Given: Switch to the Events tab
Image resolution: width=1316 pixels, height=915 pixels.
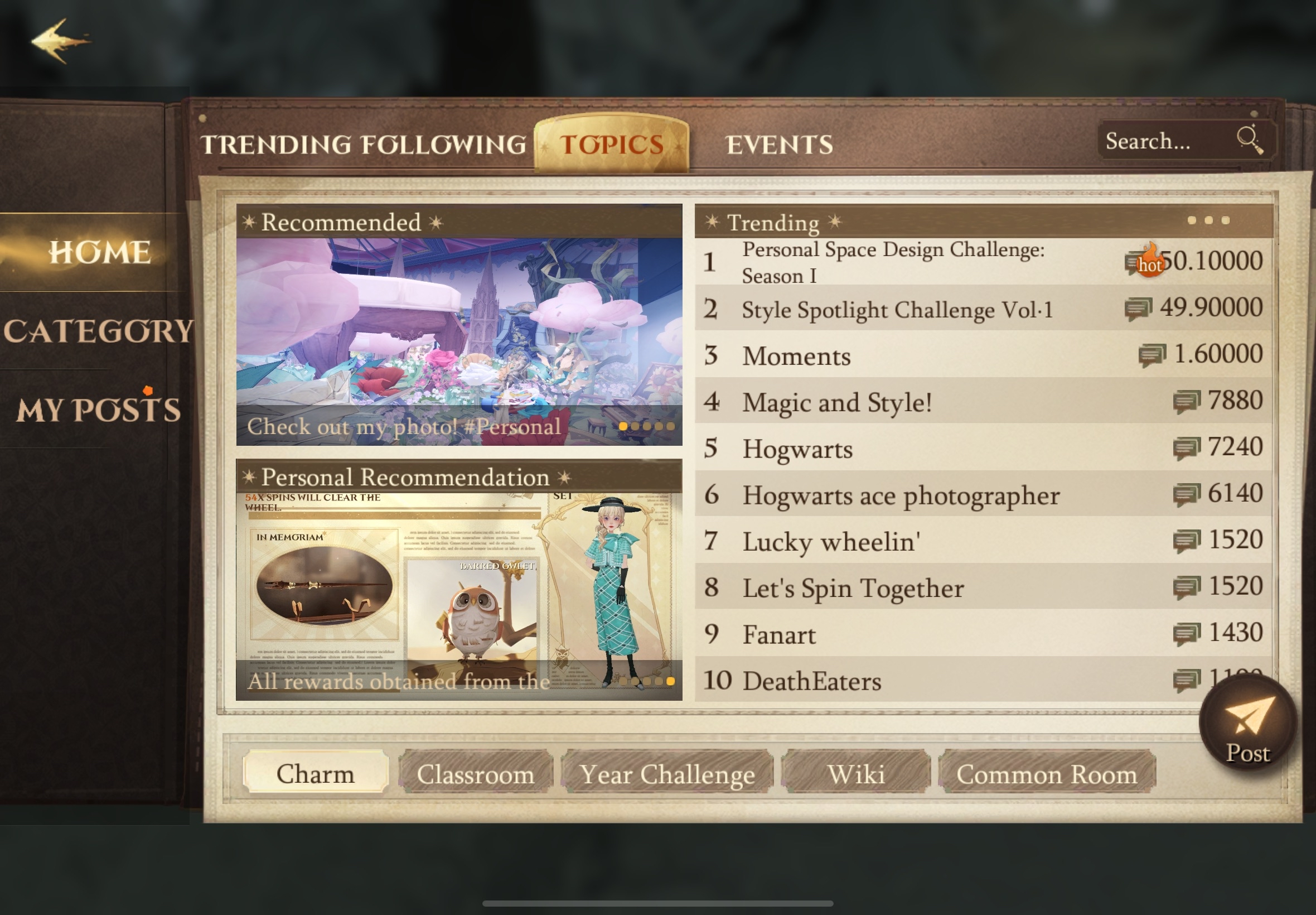Looking at the screenshot, I should [x=779, y=145].
